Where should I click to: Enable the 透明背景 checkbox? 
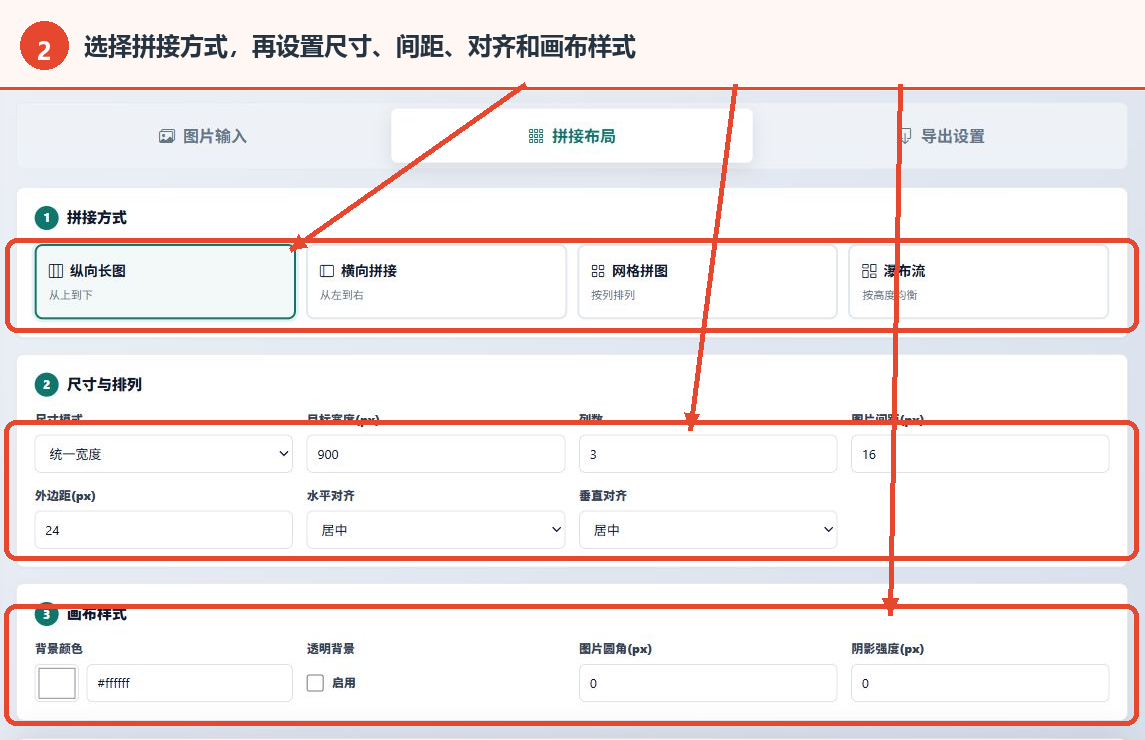pyautogui.click(x=315, y=683)
